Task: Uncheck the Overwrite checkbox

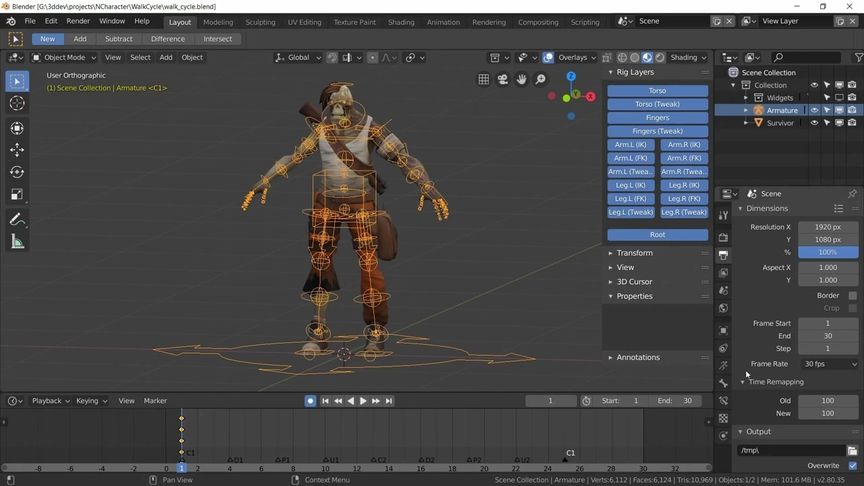Action: point(852,466)
